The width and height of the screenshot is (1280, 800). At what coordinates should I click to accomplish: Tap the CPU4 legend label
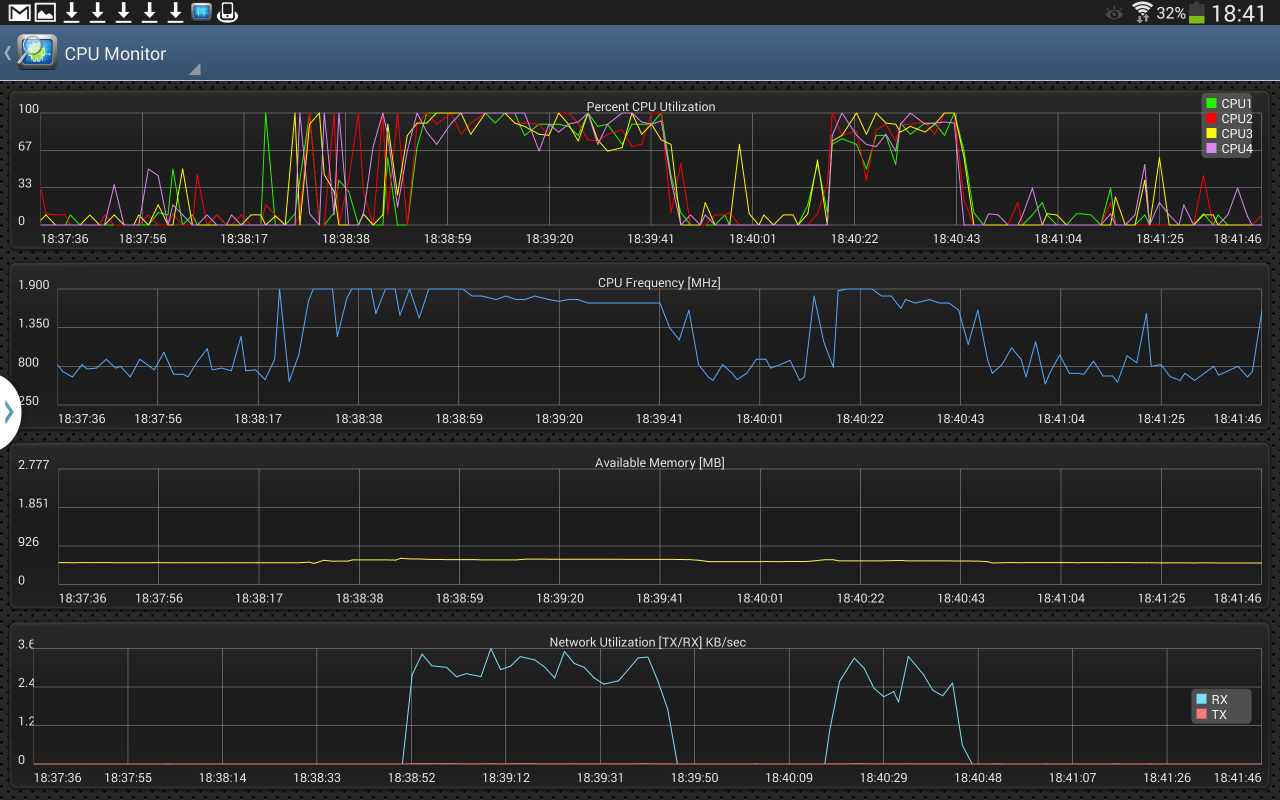1236,148
